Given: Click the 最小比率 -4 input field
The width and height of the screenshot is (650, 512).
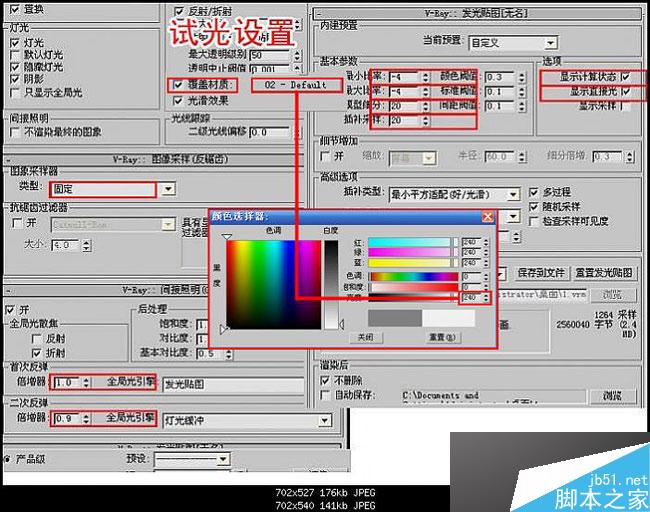Looking at the screenshot, I should pos(405,77).
